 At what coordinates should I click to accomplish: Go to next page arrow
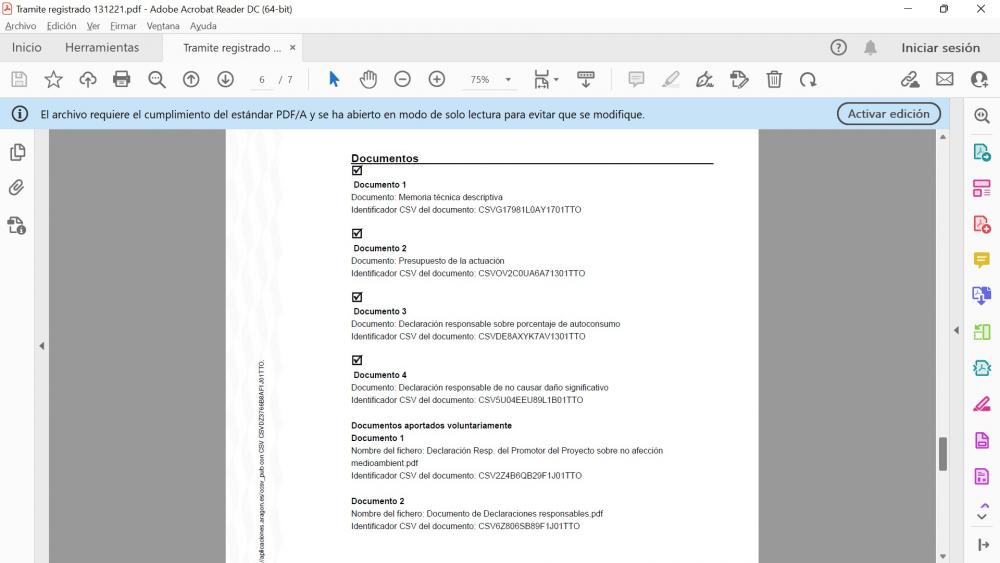pos(225,79)
